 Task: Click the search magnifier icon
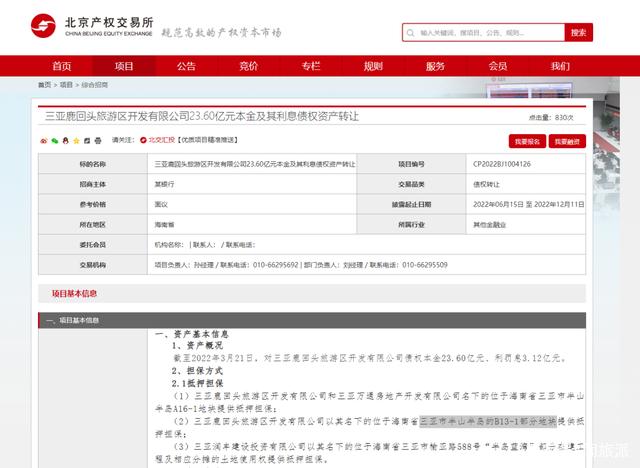(x=411, y=33)
